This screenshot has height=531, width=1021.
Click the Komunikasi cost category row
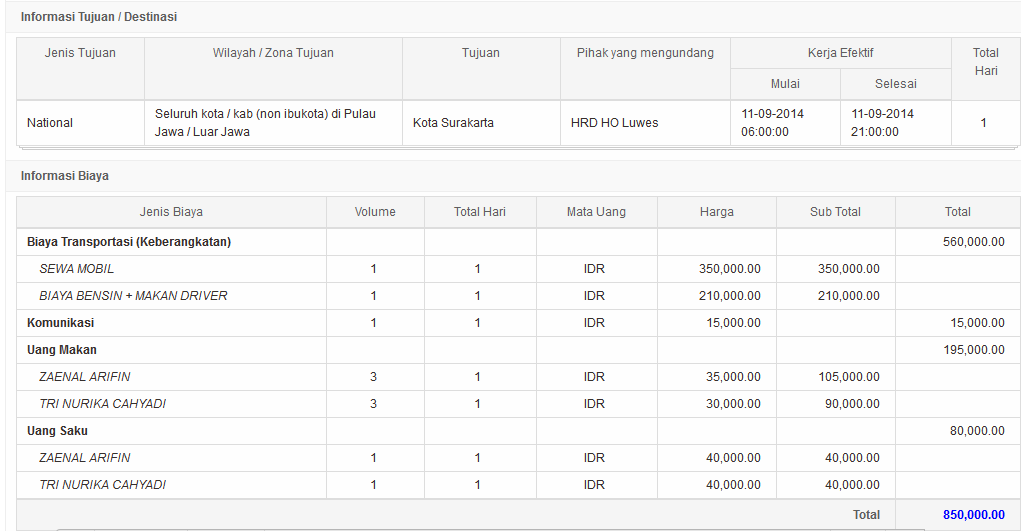click(x=61, y=323)
